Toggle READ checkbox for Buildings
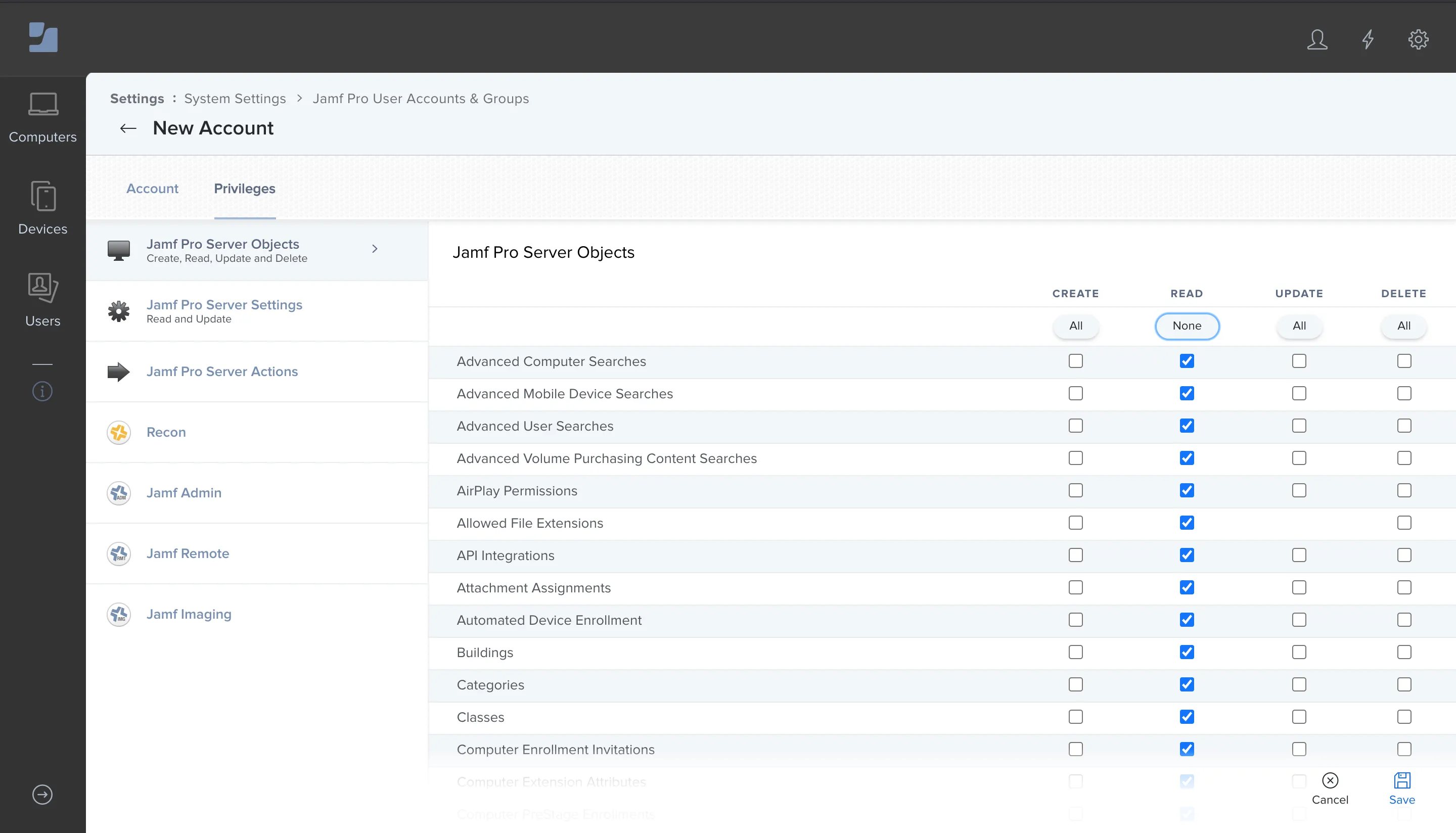The width and height of the screenshot is (1456, 833). (1187, 652)
